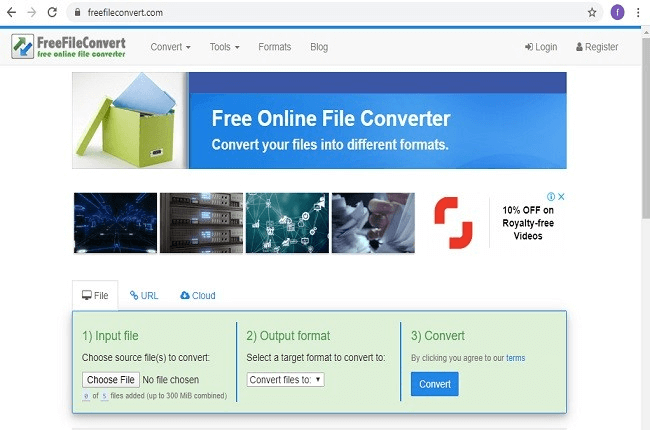Reload the page with refresh icon

(x=52, y=12)
